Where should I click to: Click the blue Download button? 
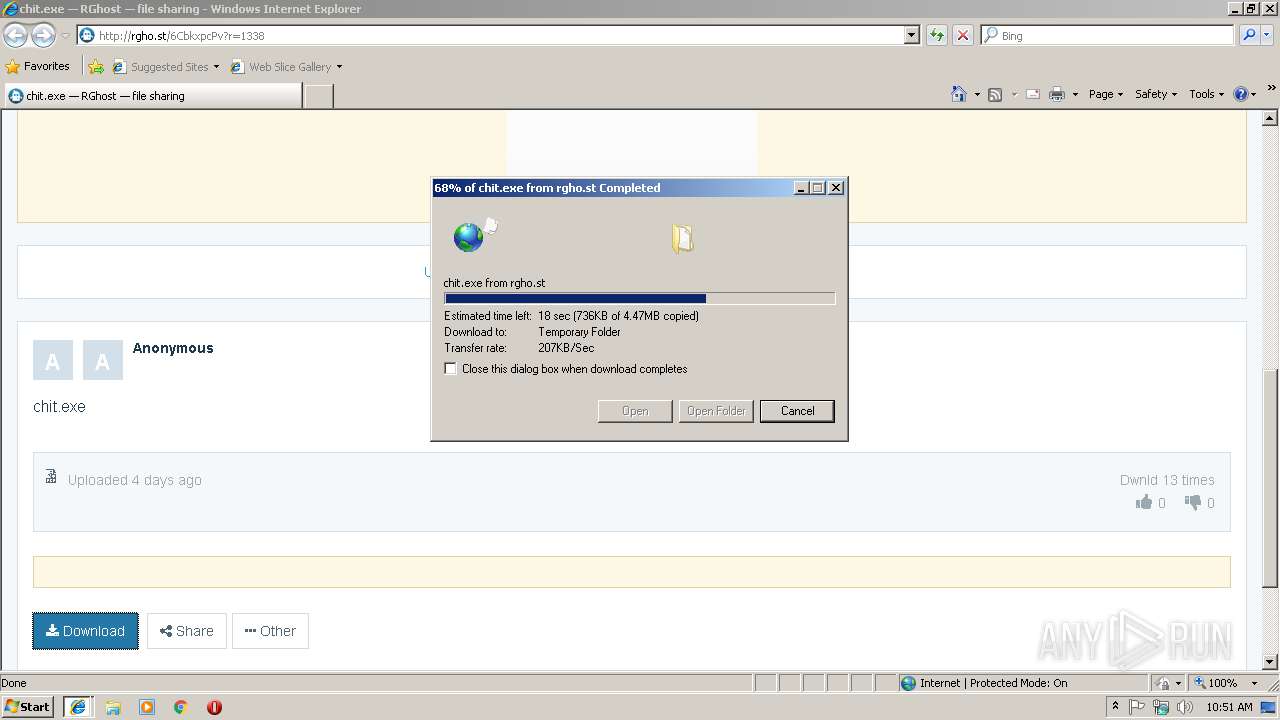[x=85, y=631]
